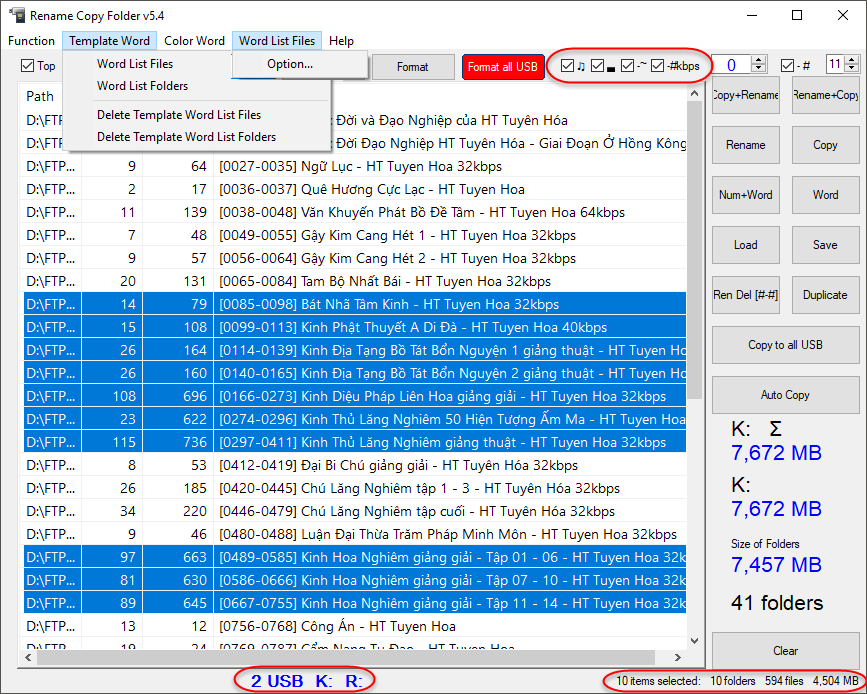Click the Copy to all USB button

pos(785,345)
